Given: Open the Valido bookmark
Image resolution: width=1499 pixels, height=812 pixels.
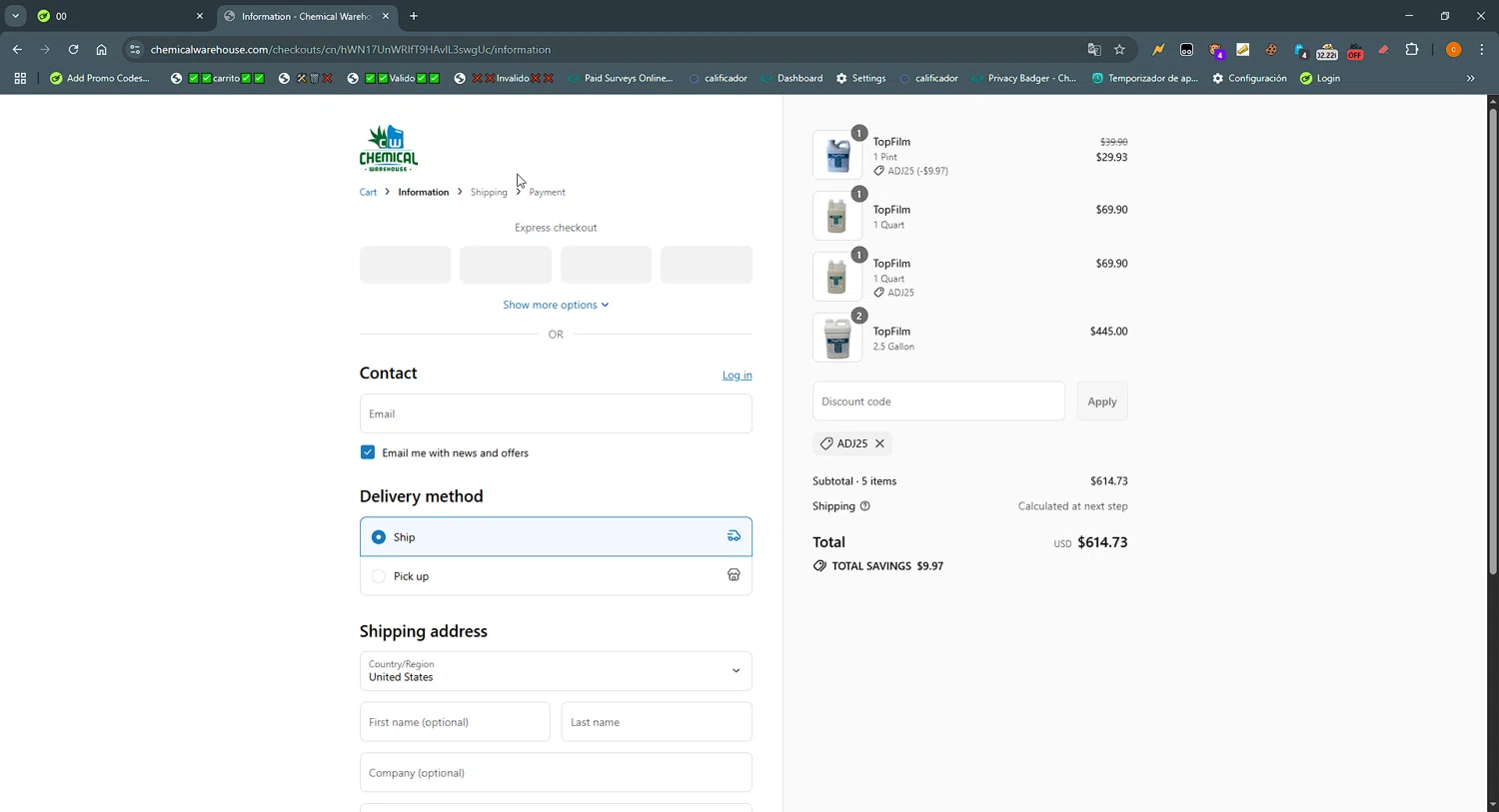Looking at the screenshot, I should pyautogui.click(x=393, y=78).
